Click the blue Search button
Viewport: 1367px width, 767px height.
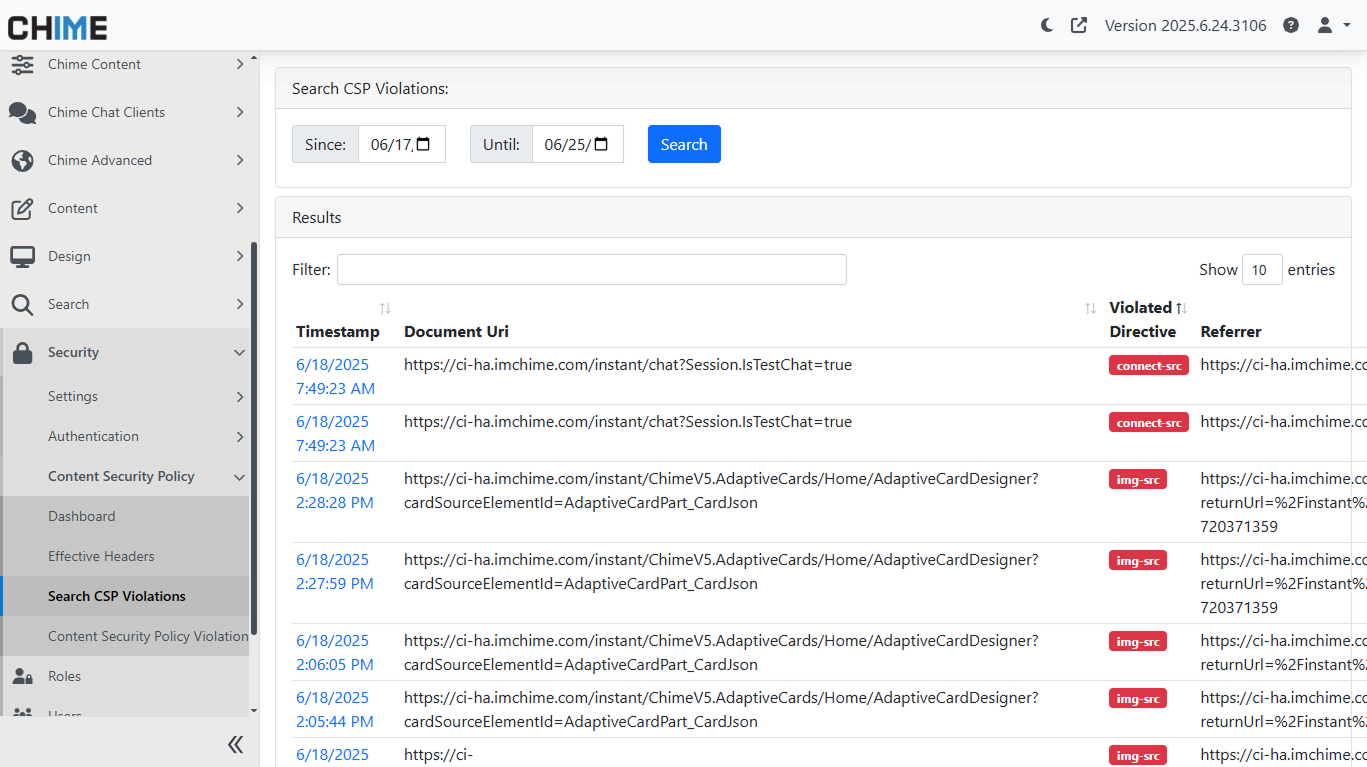684,144
